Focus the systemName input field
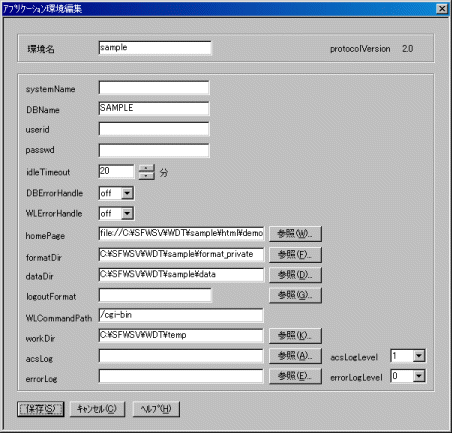Image resolution: width=452 pixels, height=433 pixels. click(154, 88)
